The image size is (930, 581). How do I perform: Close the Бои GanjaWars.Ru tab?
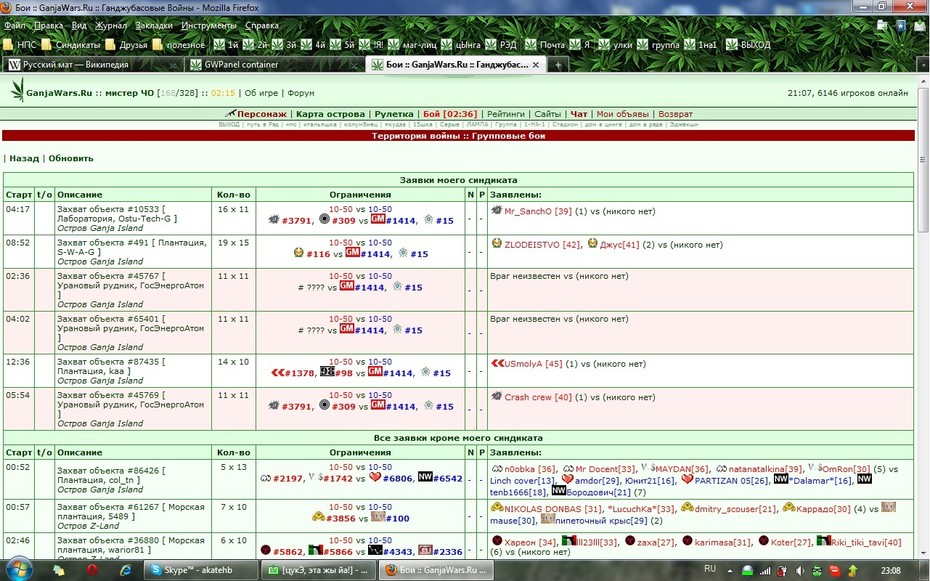(x=536, y=65)
